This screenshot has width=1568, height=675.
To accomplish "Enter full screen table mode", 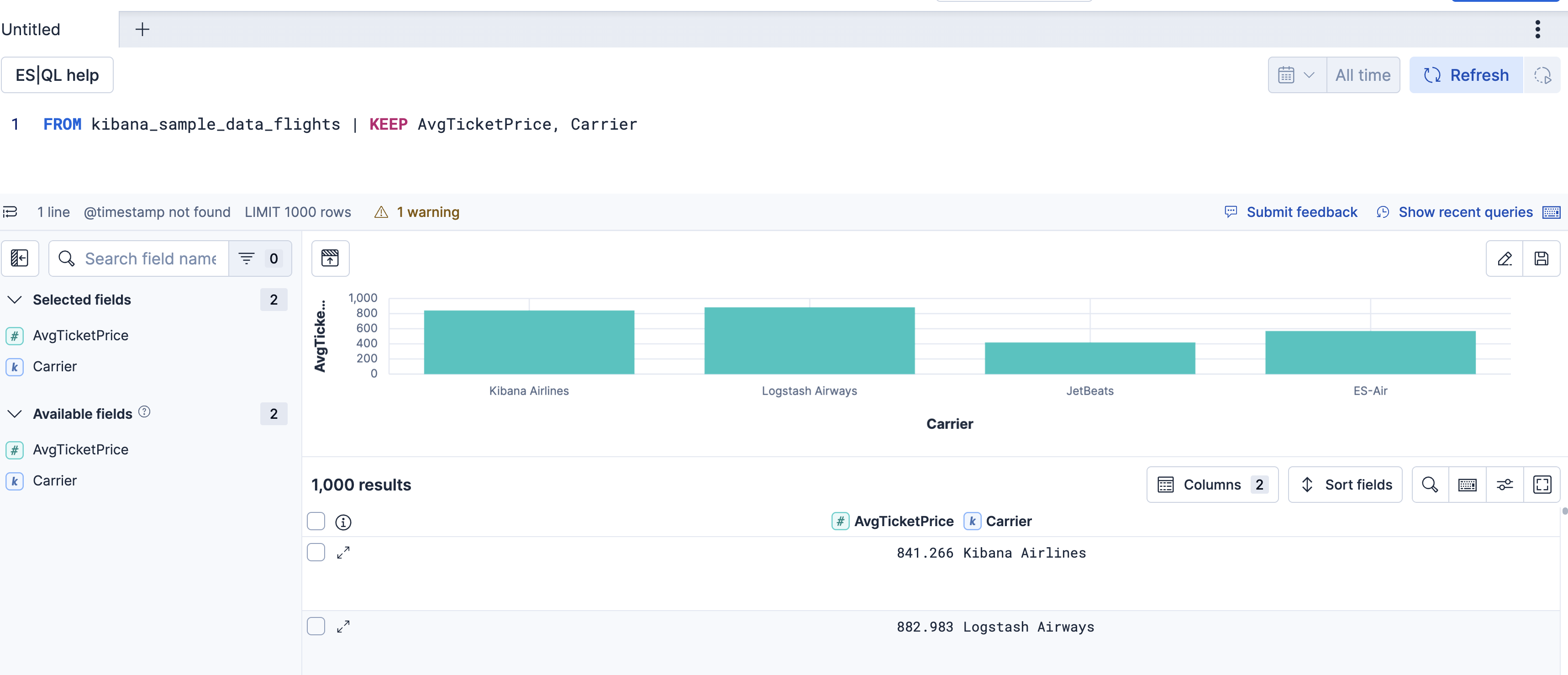I will 1542,485.
